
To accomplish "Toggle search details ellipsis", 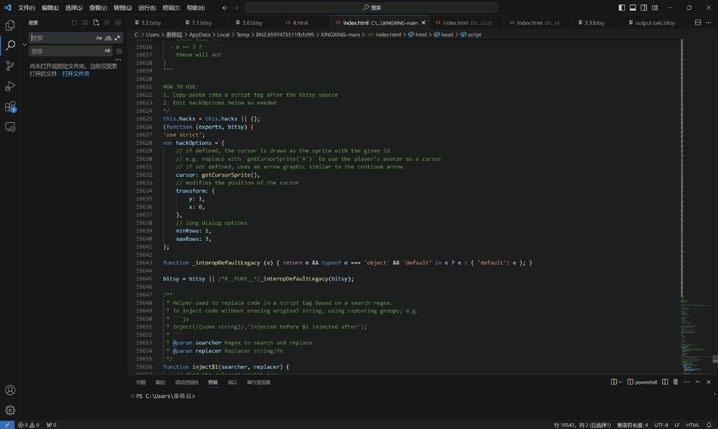I will coord(119,60).
